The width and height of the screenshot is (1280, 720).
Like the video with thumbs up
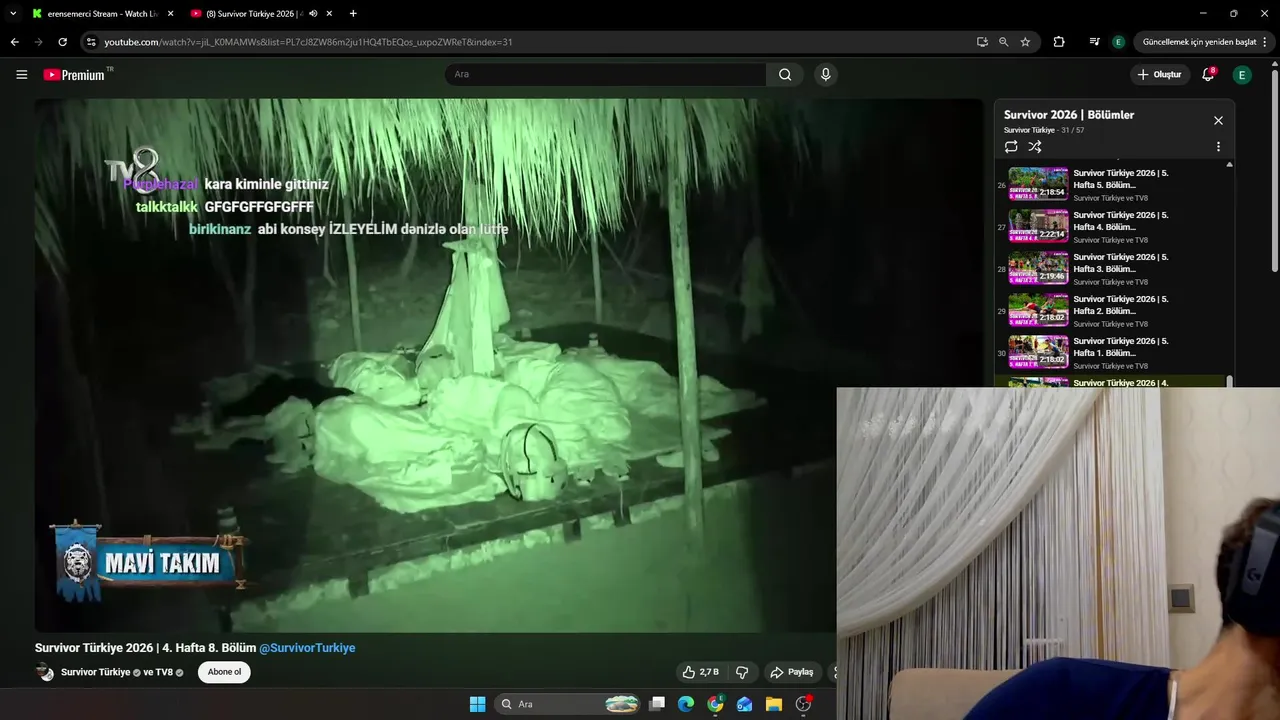700,672
